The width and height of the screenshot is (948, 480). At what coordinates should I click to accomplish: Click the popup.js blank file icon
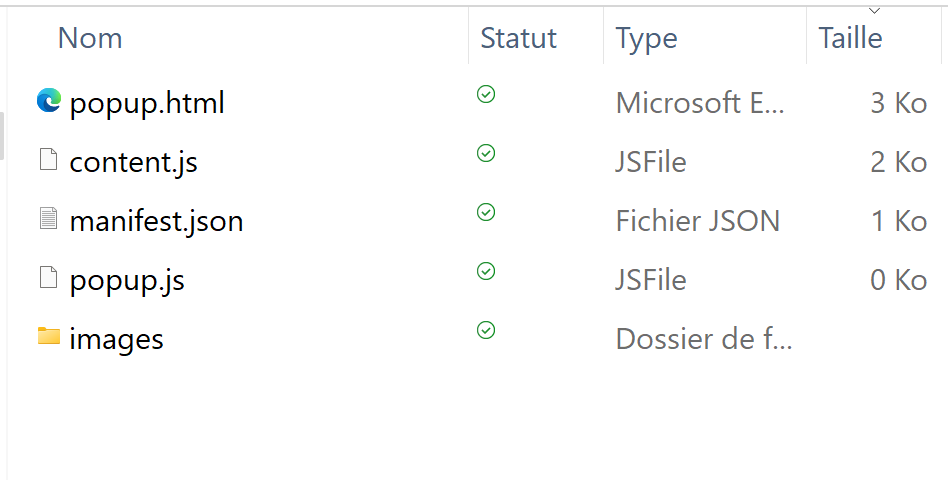[x=48, y=277]
